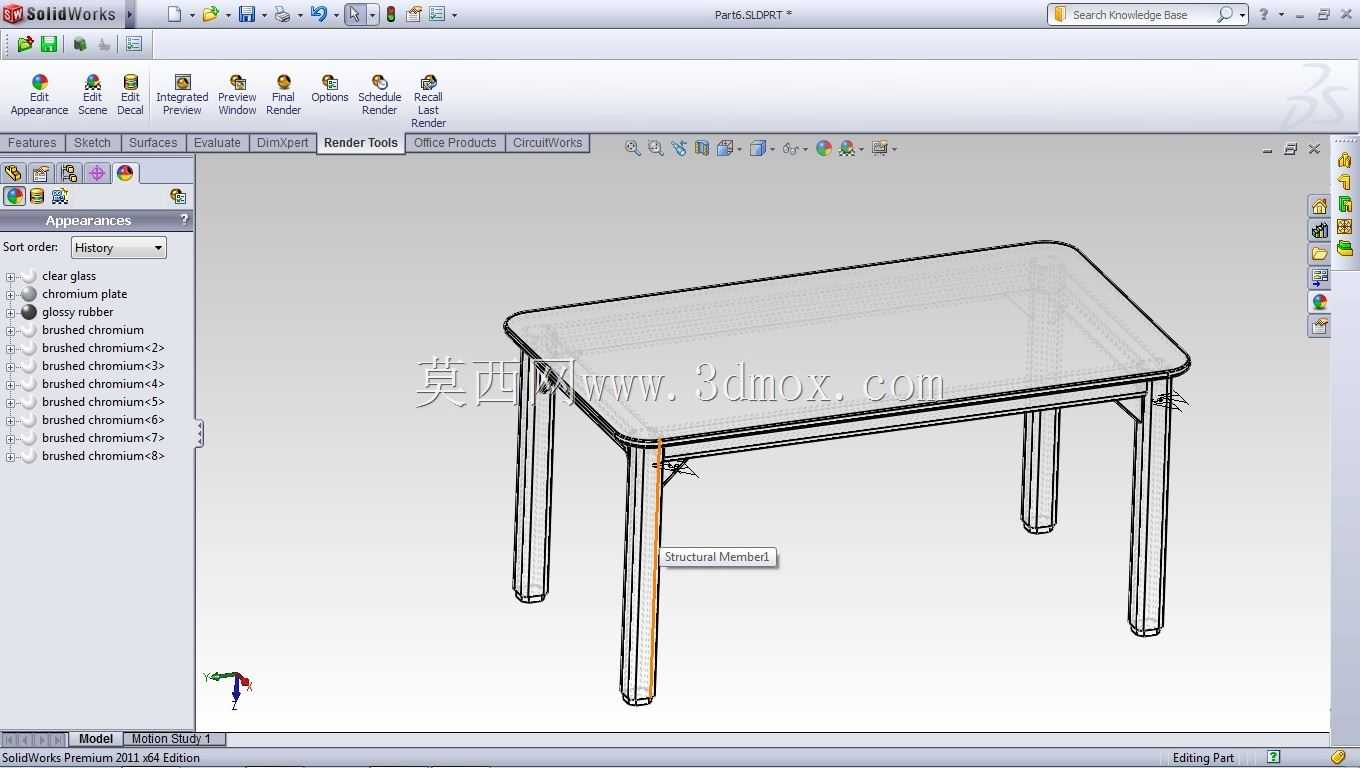Switch to the Surfaces tab
The width and height of the screenshot is (1360, 768).
pos(153,143)
